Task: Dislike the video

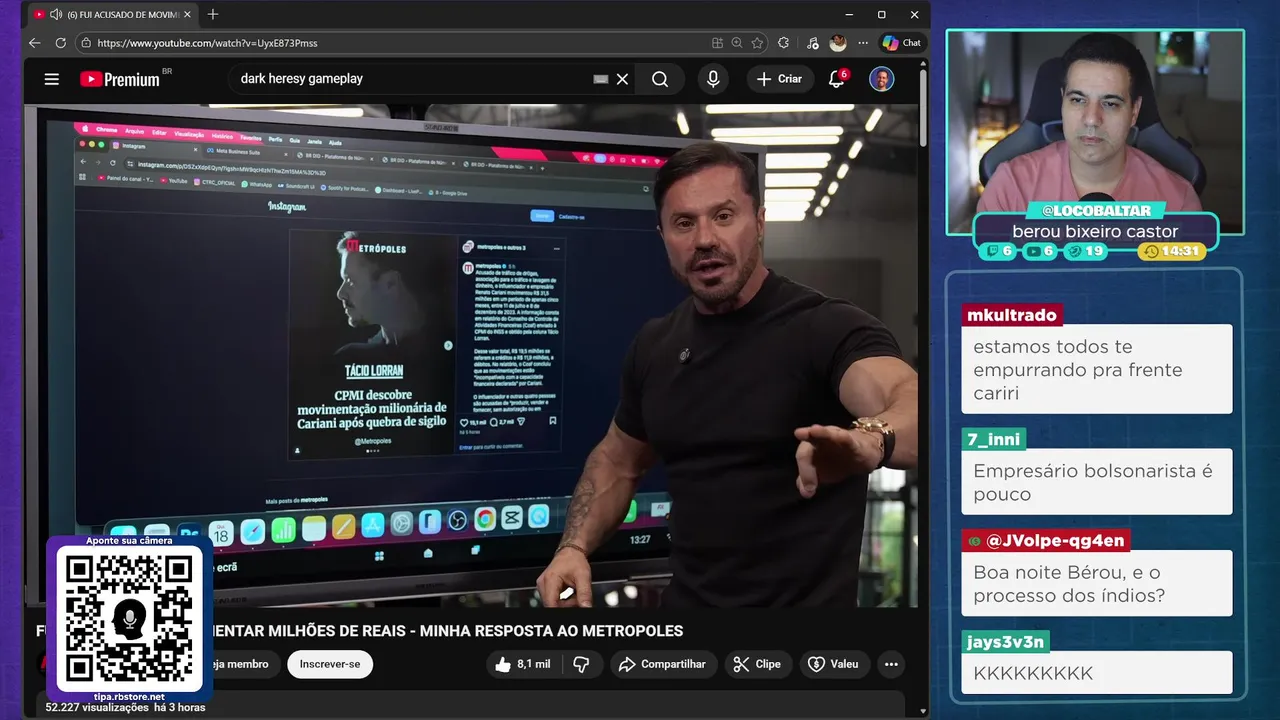Action: tap(581, 664)
